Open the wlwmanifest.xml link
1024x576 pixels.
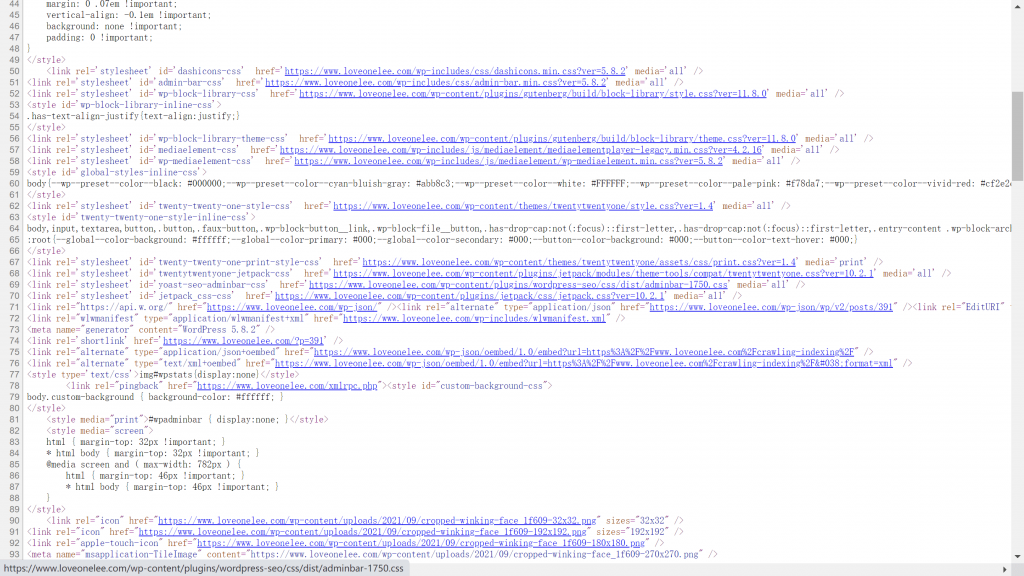point(475,318)
